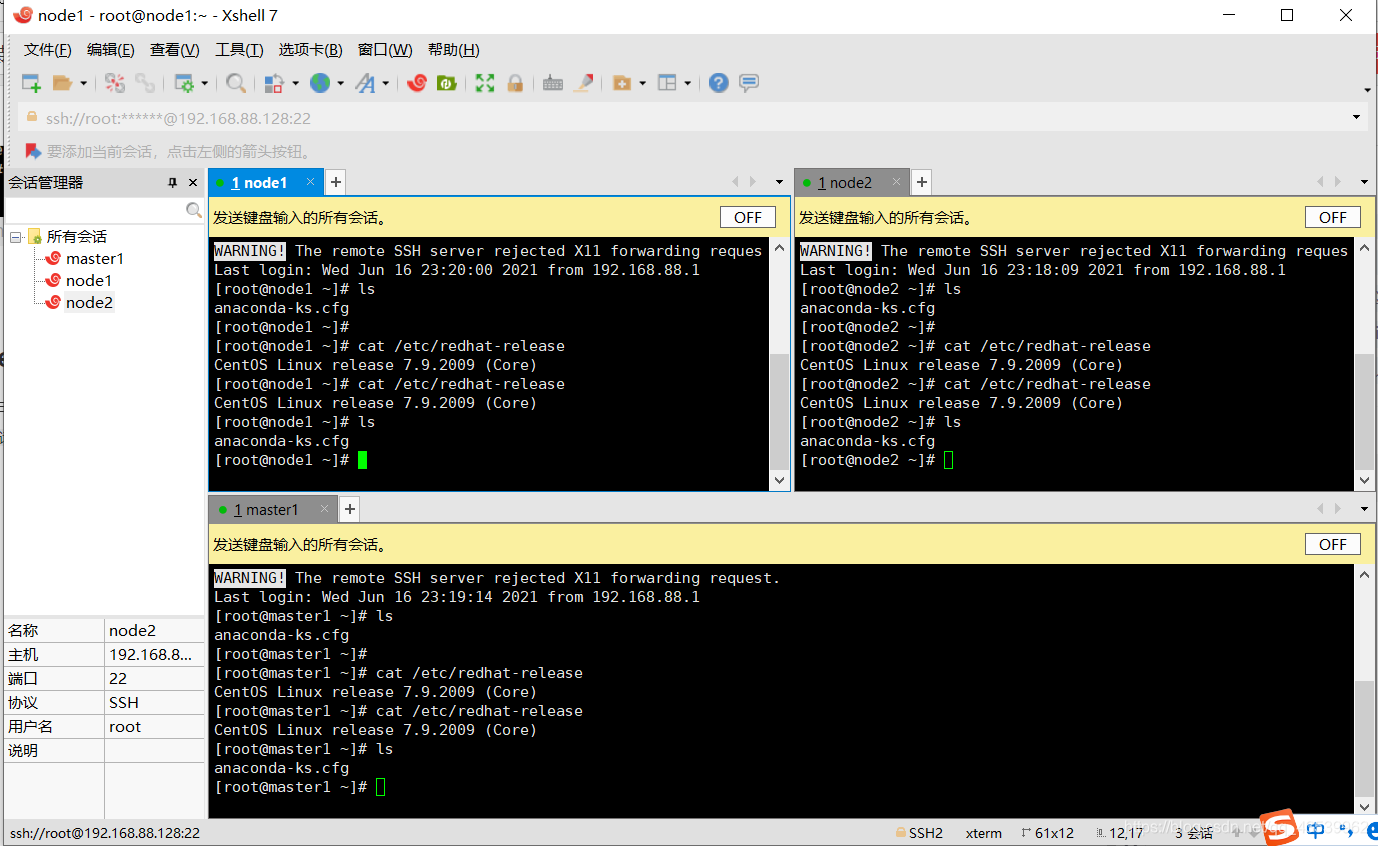
Task: Click the Sogou input method icon
Action: pos(1277,828)
